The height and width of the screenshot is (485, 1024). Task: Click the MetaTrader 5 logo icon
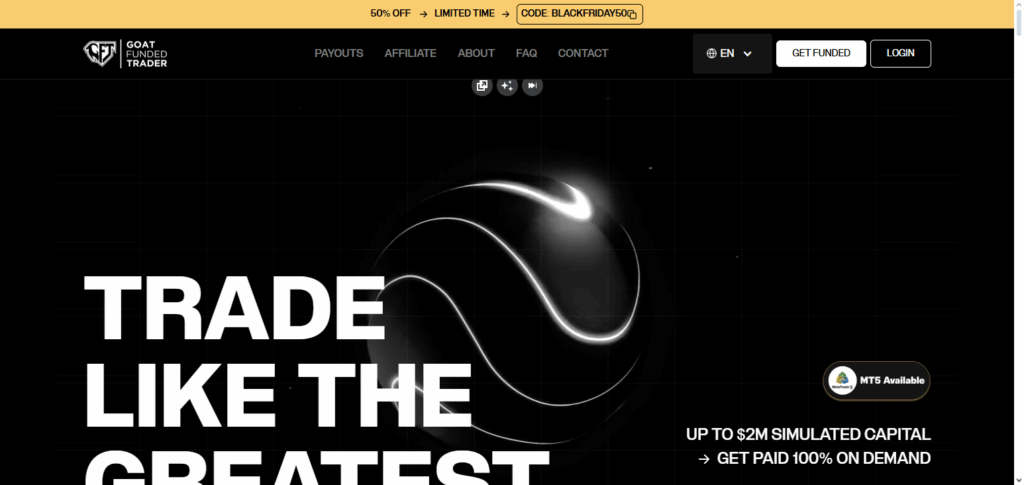tap(845, 381)
